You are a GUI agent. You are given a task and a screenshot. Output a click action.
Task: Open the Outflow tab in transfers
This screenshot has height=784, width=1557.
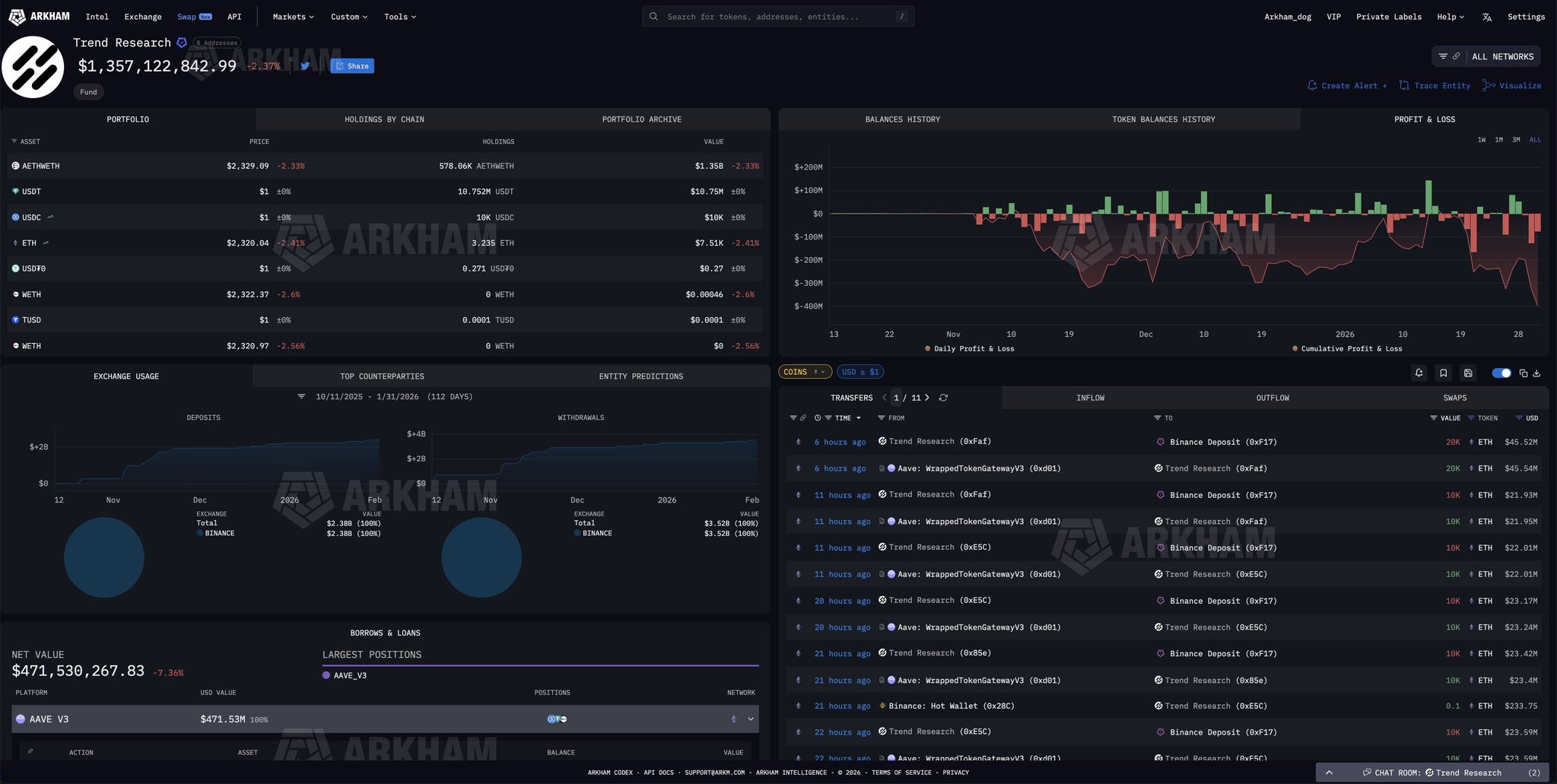1272,398
